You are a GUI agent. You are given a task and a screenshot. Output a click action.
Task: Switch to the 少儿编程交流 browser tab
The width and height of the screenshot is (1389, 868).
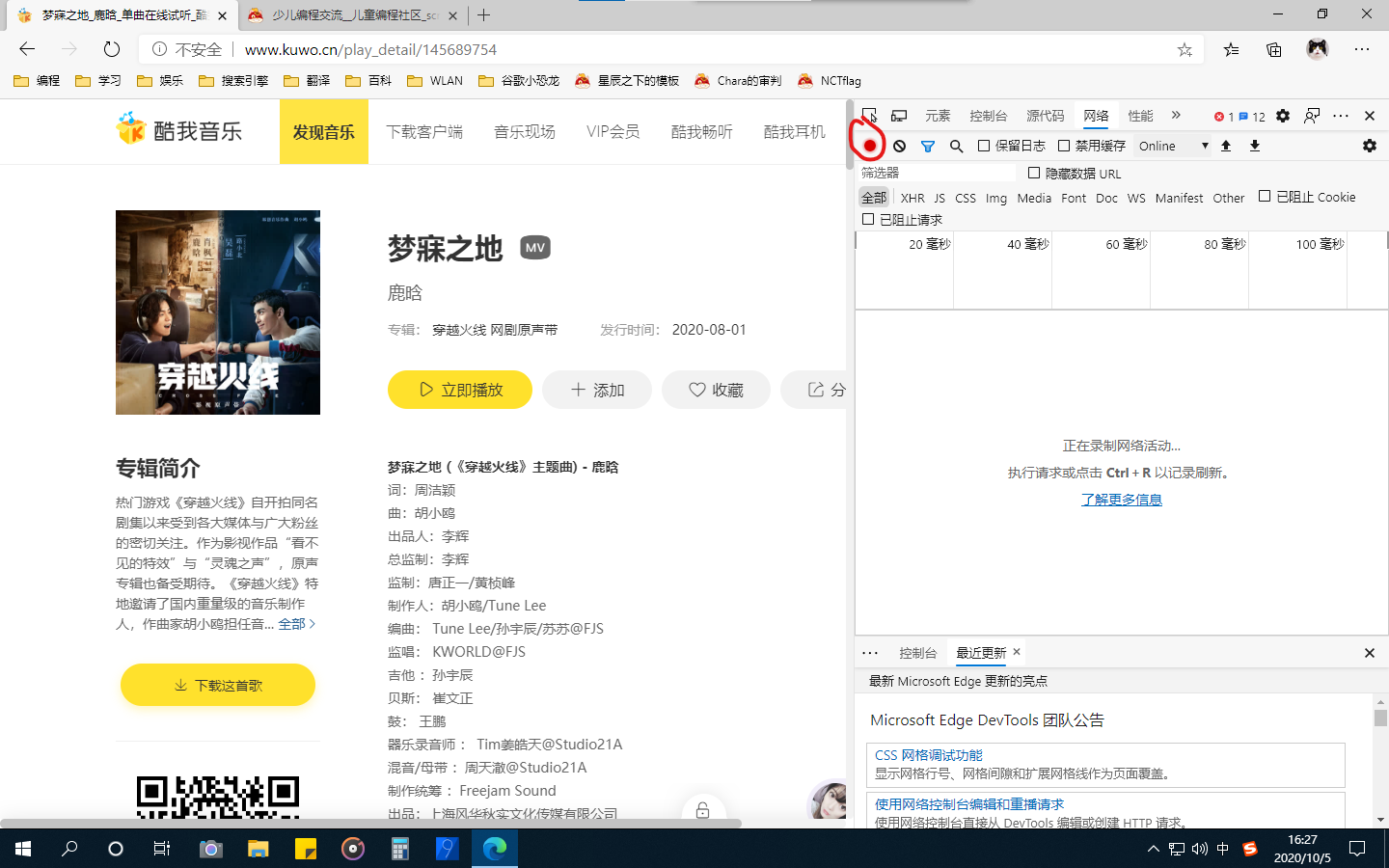click(x=354, y=15)
